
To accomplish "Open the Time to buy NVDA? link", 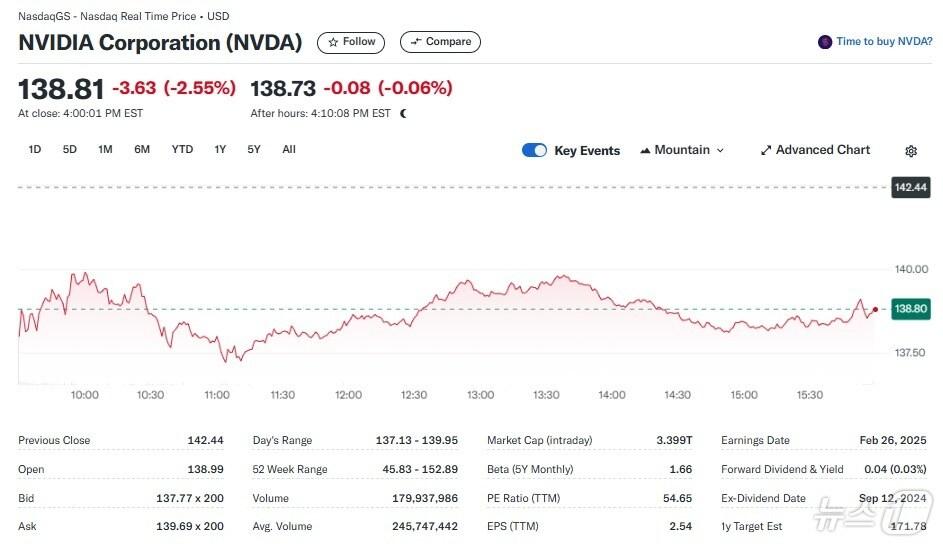I will click(x=884, y=42).
